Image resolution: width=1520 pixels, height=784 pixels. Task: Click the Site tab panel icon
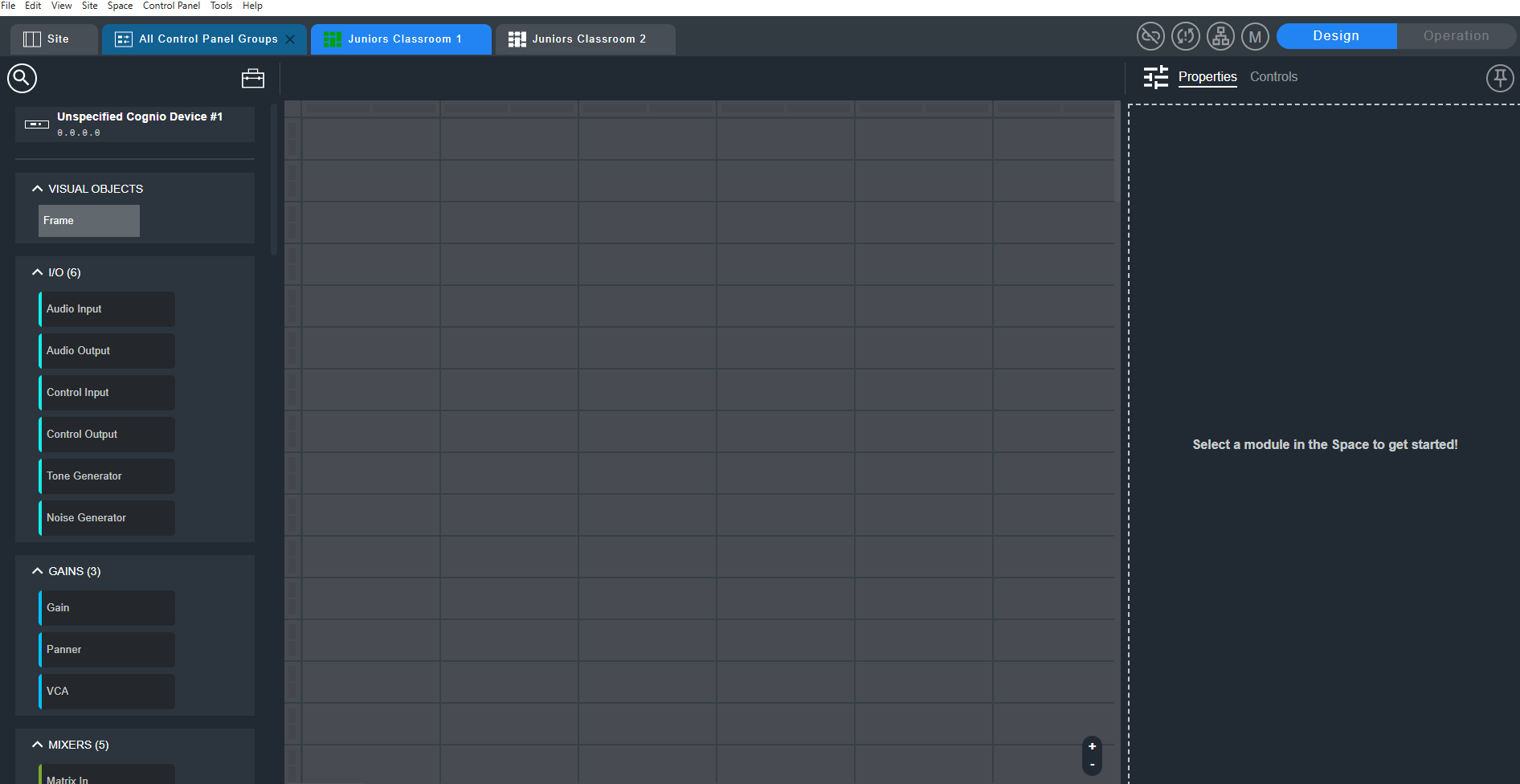pos(32,39)
